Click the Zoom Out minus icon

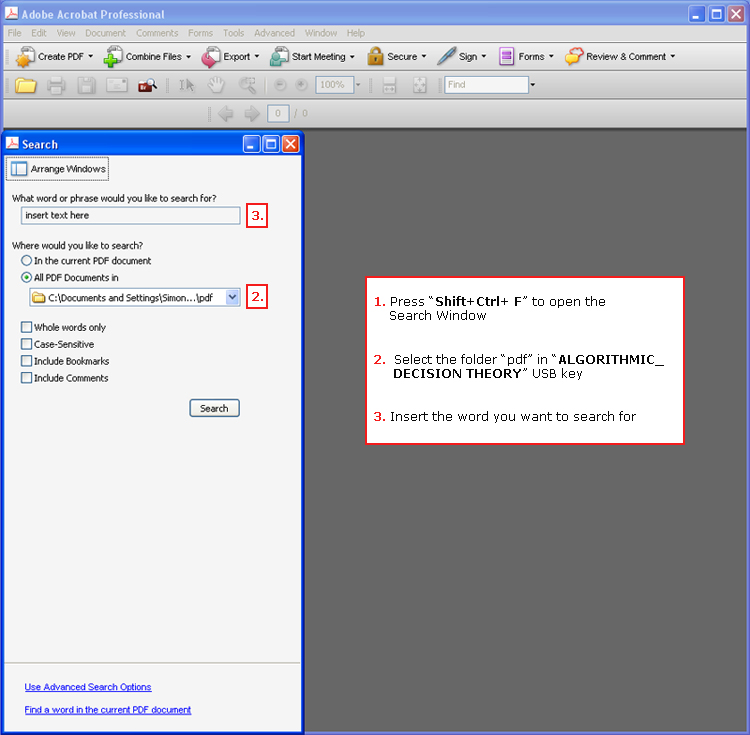(x=280, y=85)
